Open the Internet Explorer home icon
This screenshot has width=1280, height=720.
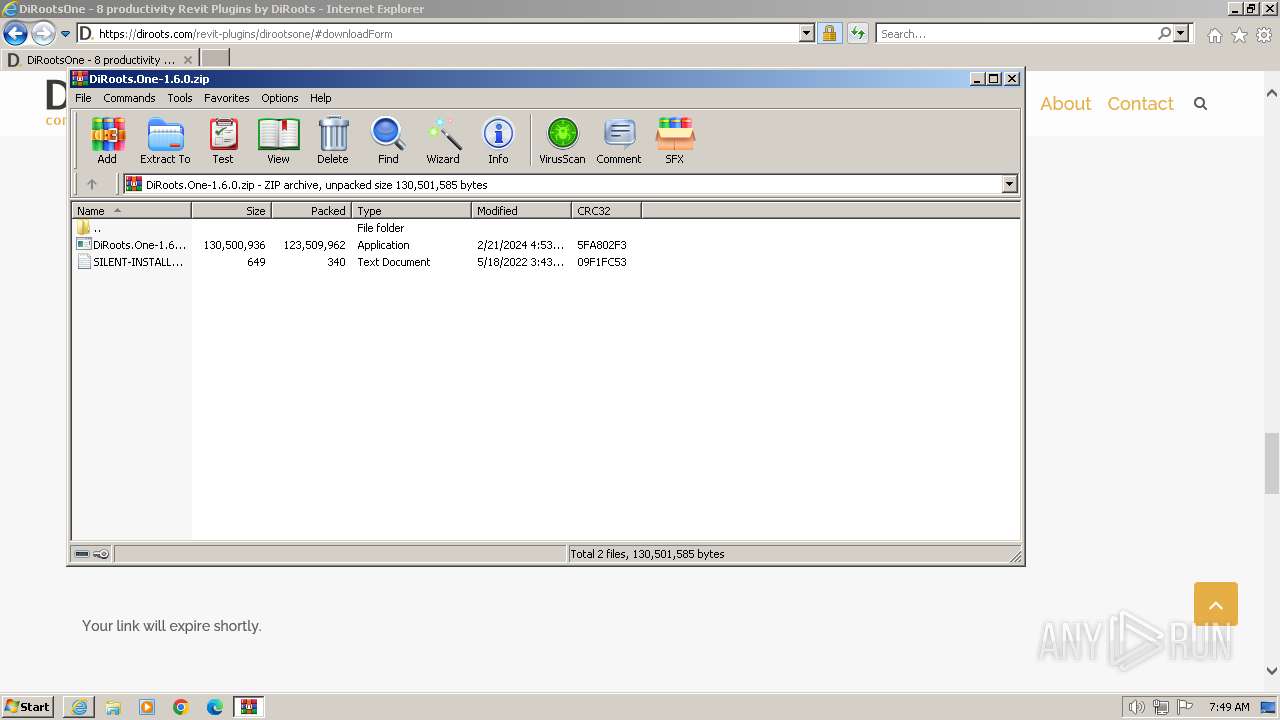(1214, 35)
